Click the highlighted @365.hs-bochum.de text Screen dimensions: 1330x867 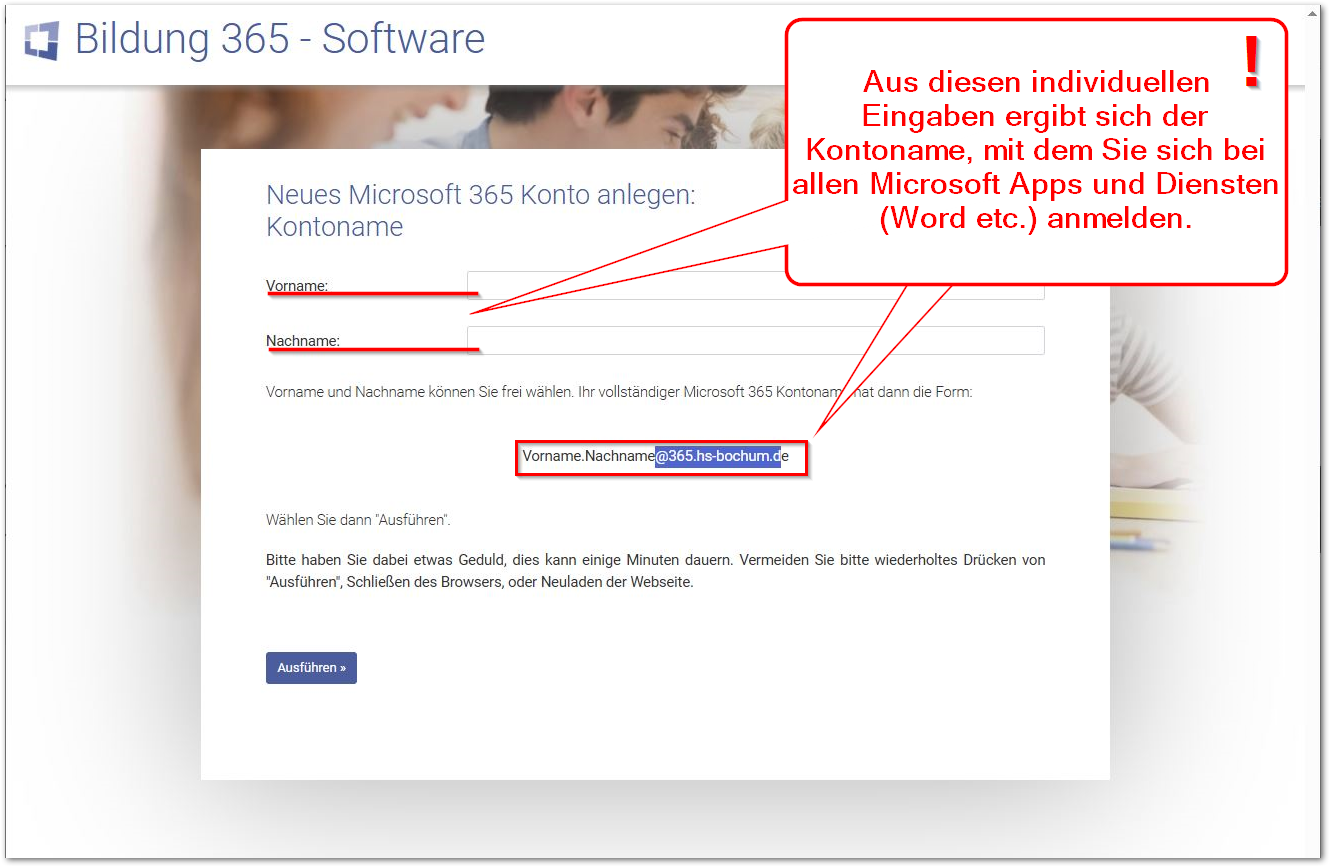(717, 457)
